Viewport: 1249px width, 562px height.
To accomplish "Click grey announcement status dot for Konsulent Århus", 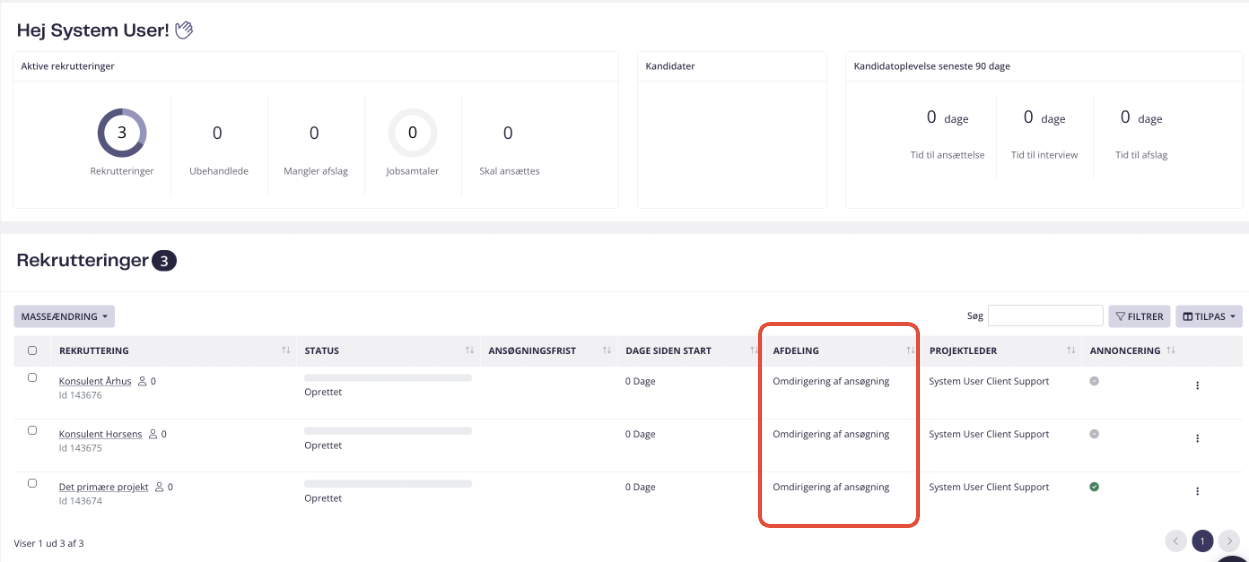I will pyautogui.click(x=1094, y=381).
